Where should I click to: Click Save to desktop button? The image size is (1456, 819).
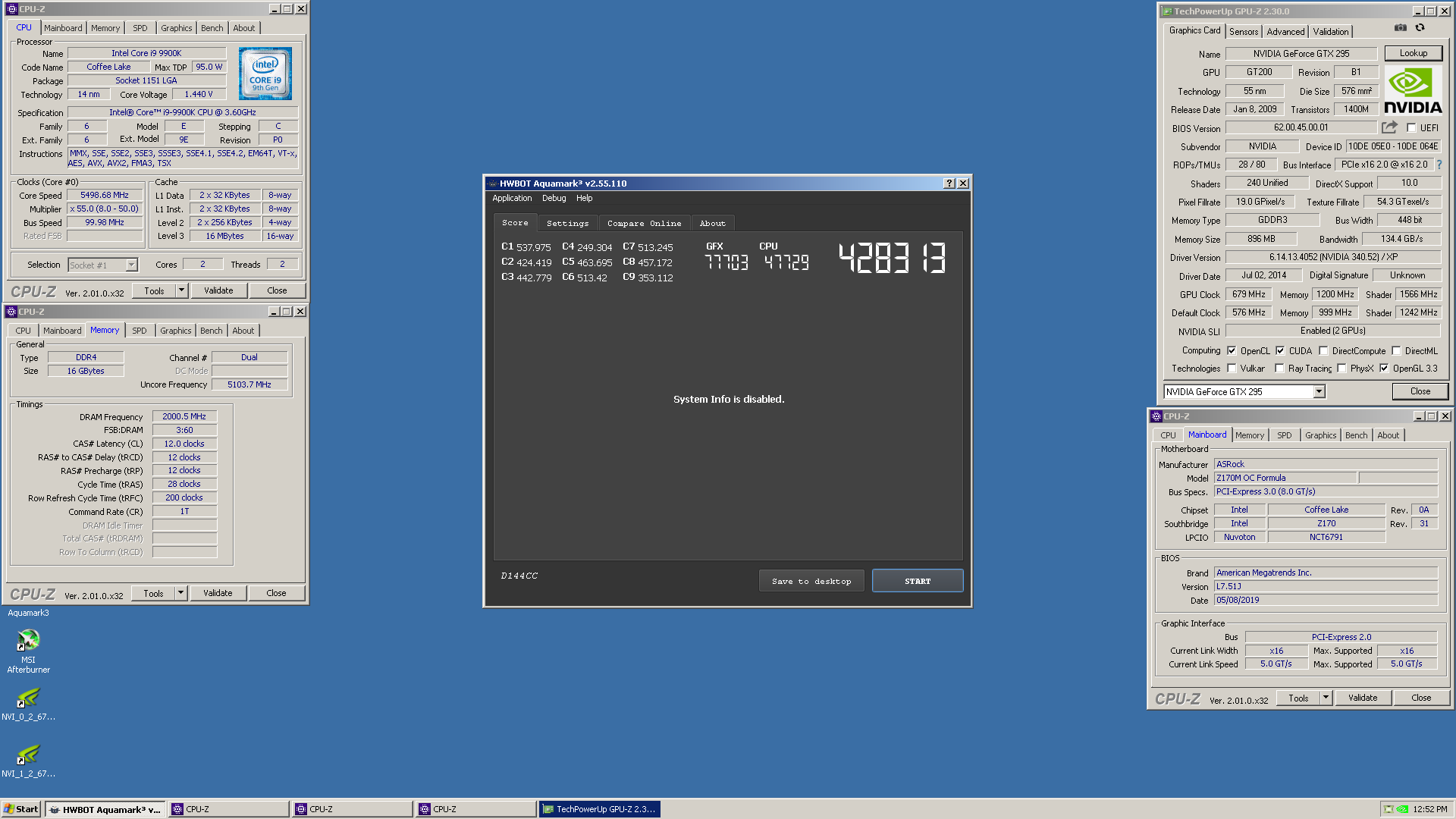click(811, 581)
